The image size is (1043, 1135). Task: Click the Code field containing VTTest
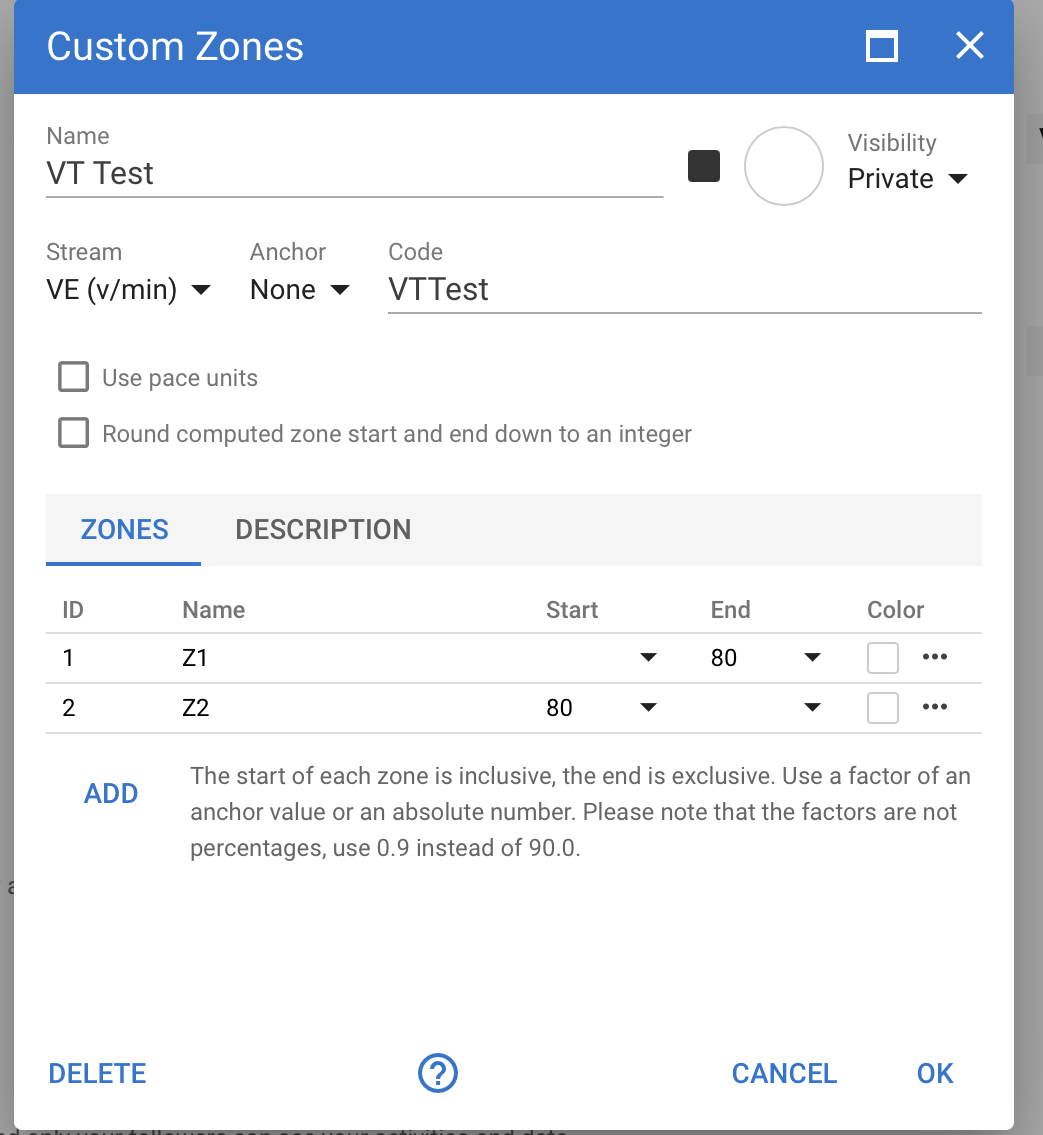[684, 290]
